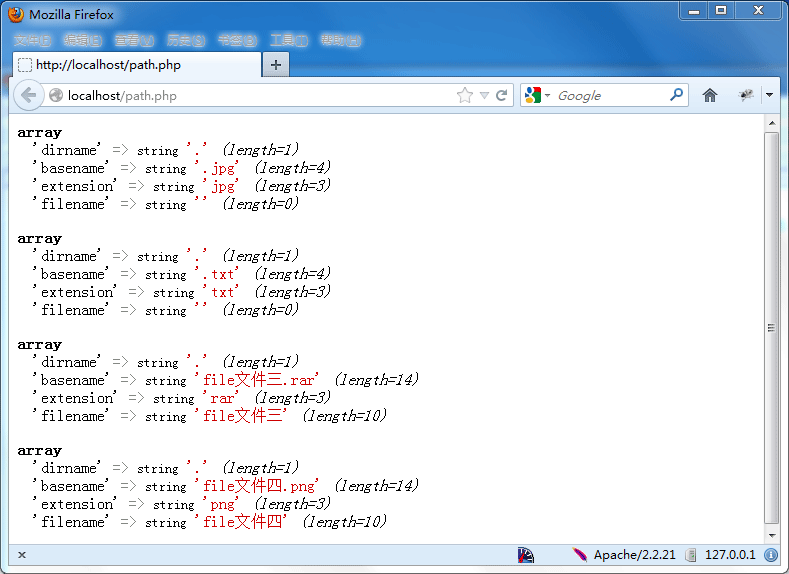Click the server icon beside 127.0.0.1
This screenshot has width=789, height=574.
[x=691, y=554]
